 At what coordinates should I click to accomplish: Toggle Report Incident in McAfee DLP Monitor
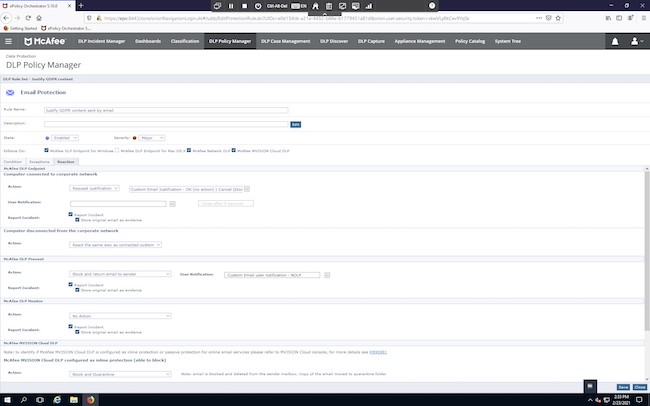70,326
